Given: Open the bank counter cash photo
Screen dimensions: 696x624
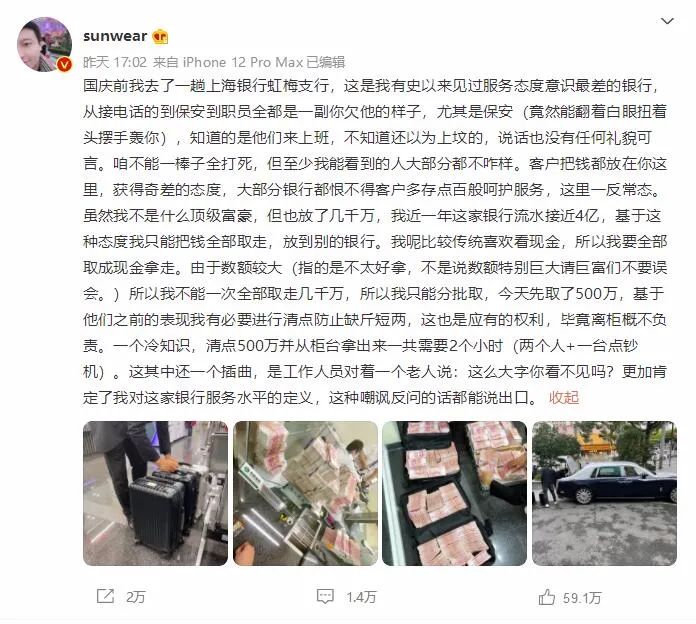Looking at the screenshot, I should (x=305, y=493).
